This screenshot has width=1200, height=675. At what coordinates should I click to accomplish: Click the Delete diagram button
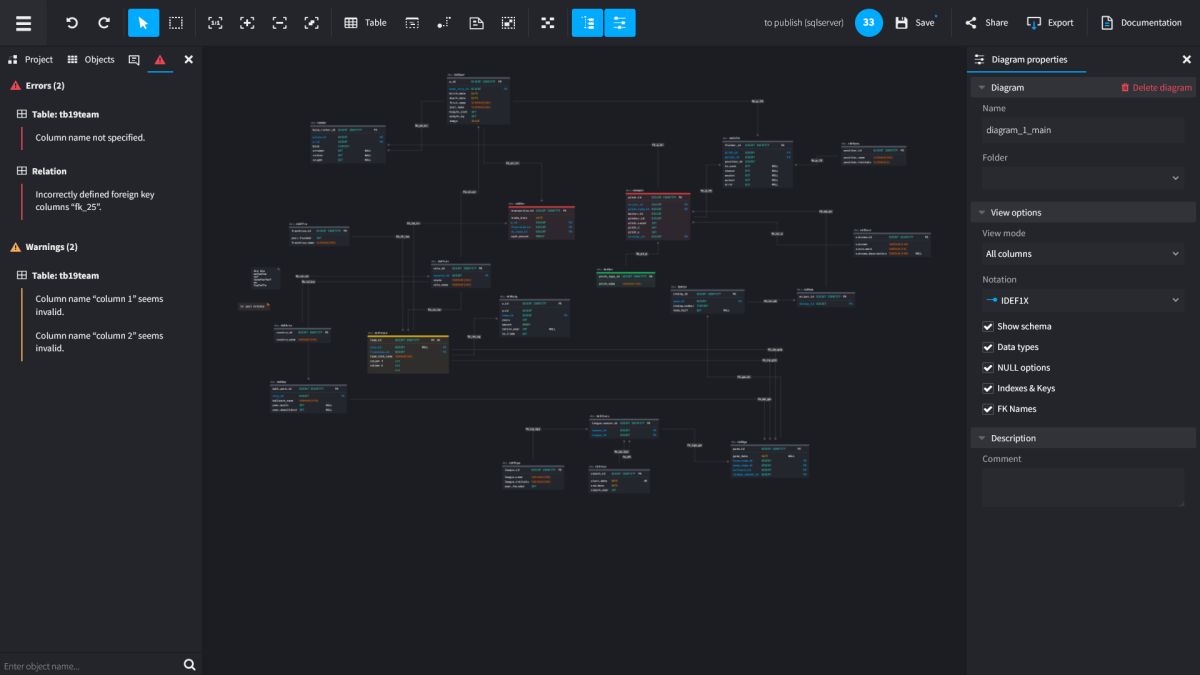pos(1155,87)
